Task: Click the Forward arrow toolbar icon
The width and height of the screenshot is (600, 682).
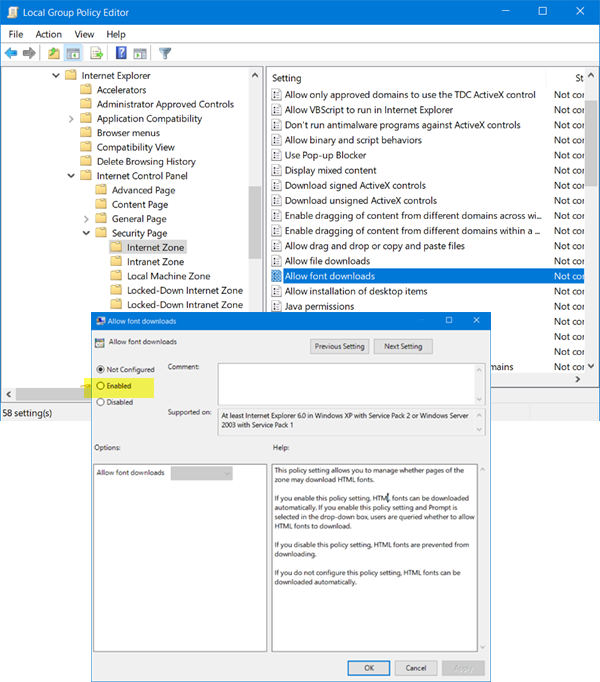Action: point(29,53)
